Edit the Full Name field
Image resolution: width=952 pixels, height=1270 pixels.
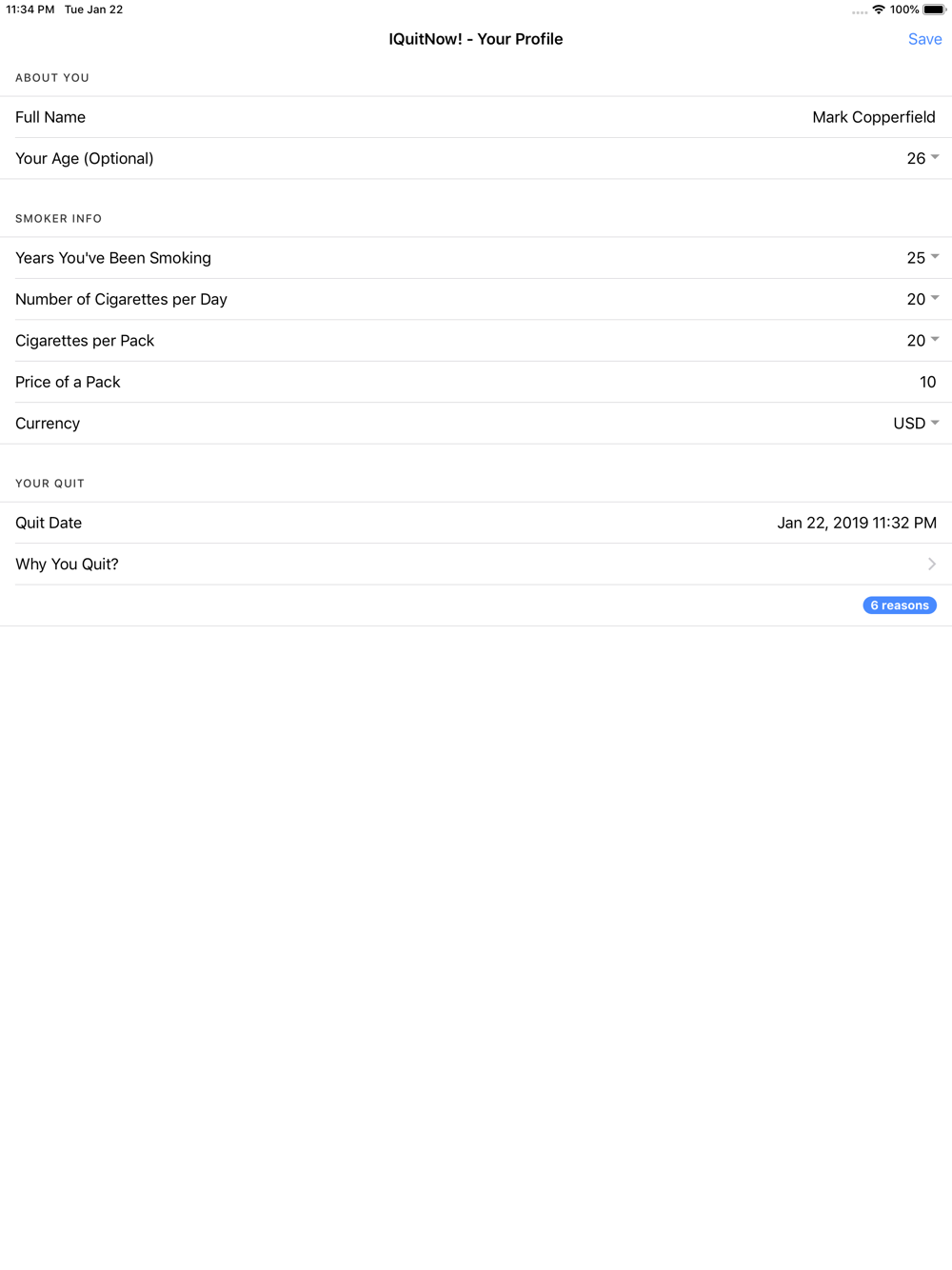476,117
